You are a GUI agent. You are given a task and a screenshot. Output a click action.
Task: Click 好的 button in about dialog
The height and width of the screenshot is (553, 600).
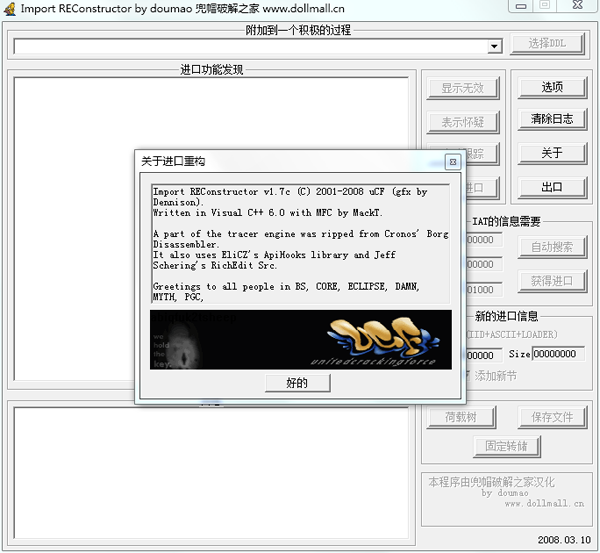click(298, 383)
